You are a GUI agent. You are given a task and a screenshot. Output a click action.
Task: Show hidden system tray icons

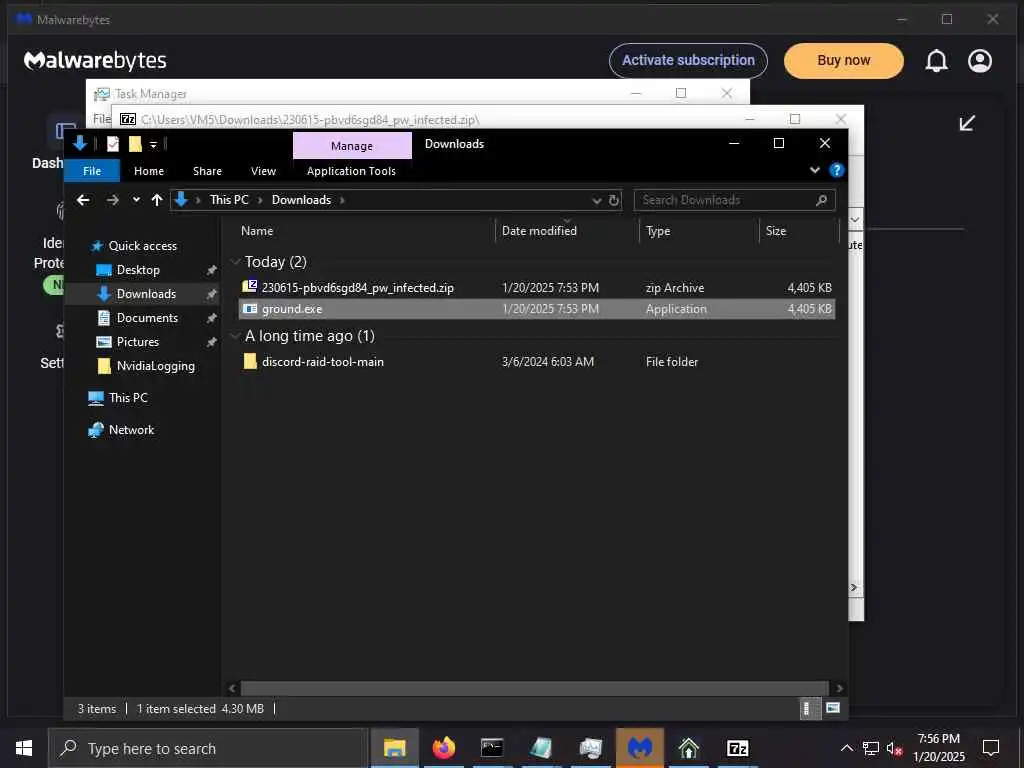pos(846,748)
